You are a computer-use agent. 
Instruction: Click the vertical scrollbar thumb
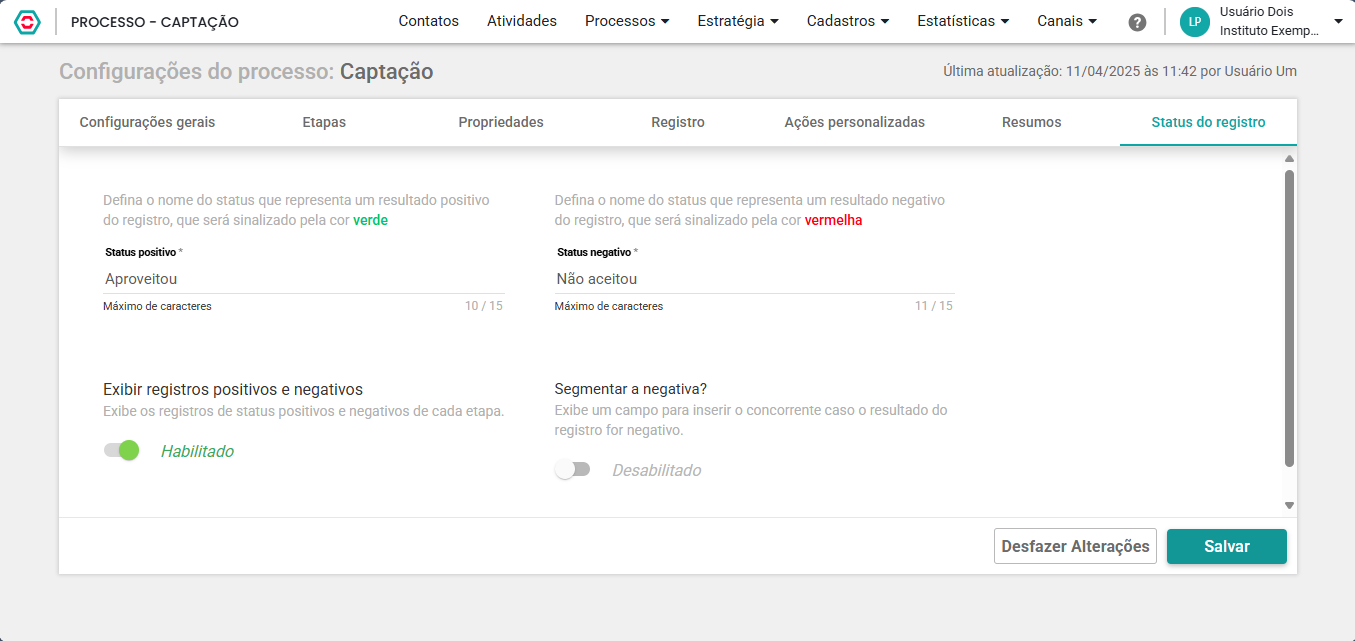pos(1289,318)
